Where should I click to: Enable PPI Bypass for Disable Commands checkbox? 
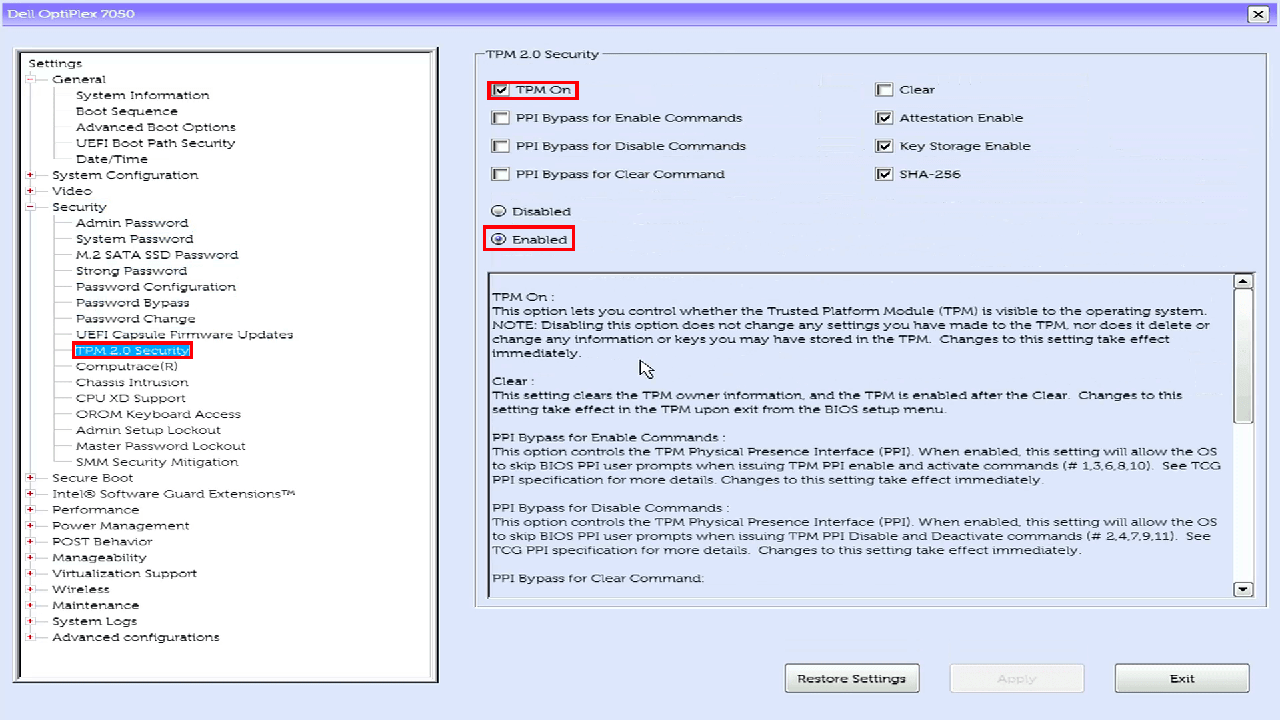coord(501,146)
